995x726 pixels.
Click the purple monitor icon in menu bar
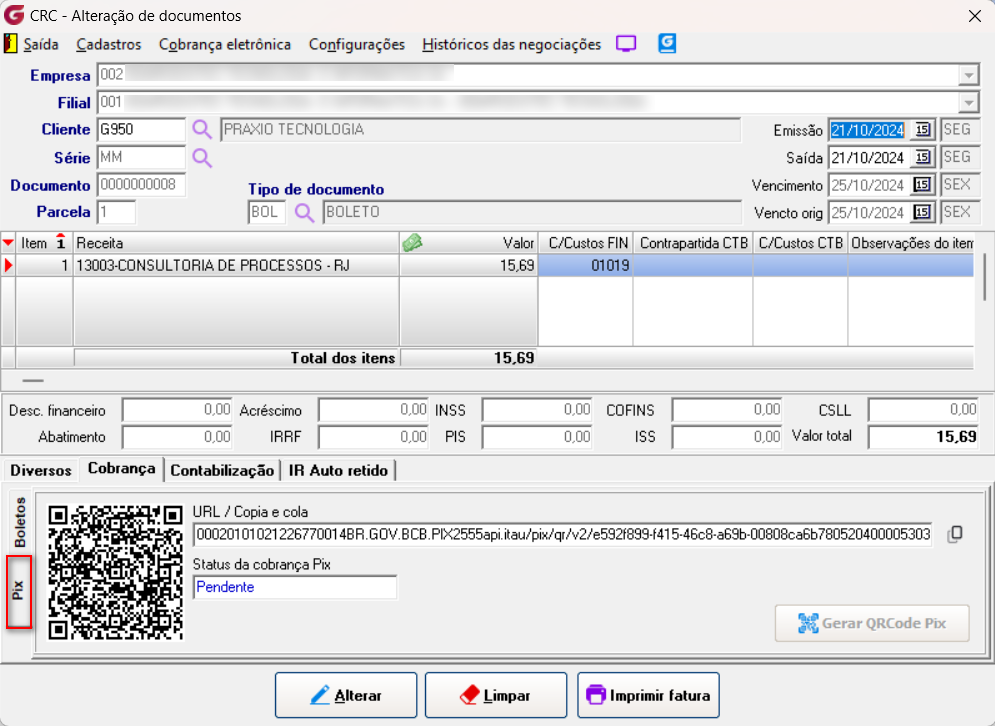(x=626, y=44)
